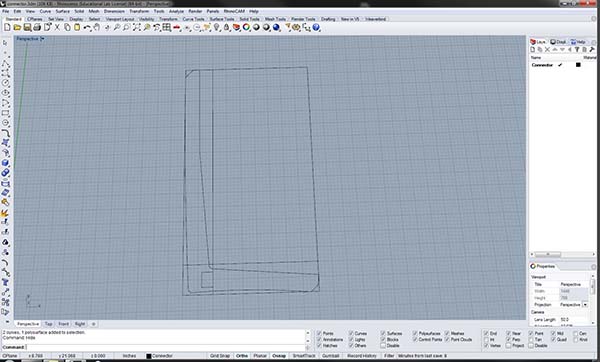Open the File menu
The image size is (600, 362).
5,11
